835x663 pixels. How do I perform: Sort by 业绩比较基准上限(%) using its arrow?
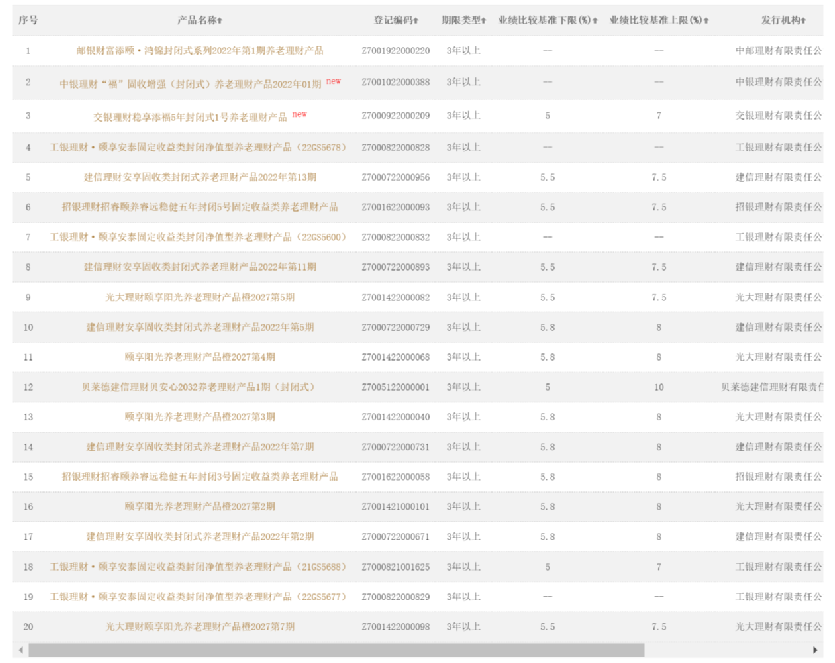click(x=706, y=21)
